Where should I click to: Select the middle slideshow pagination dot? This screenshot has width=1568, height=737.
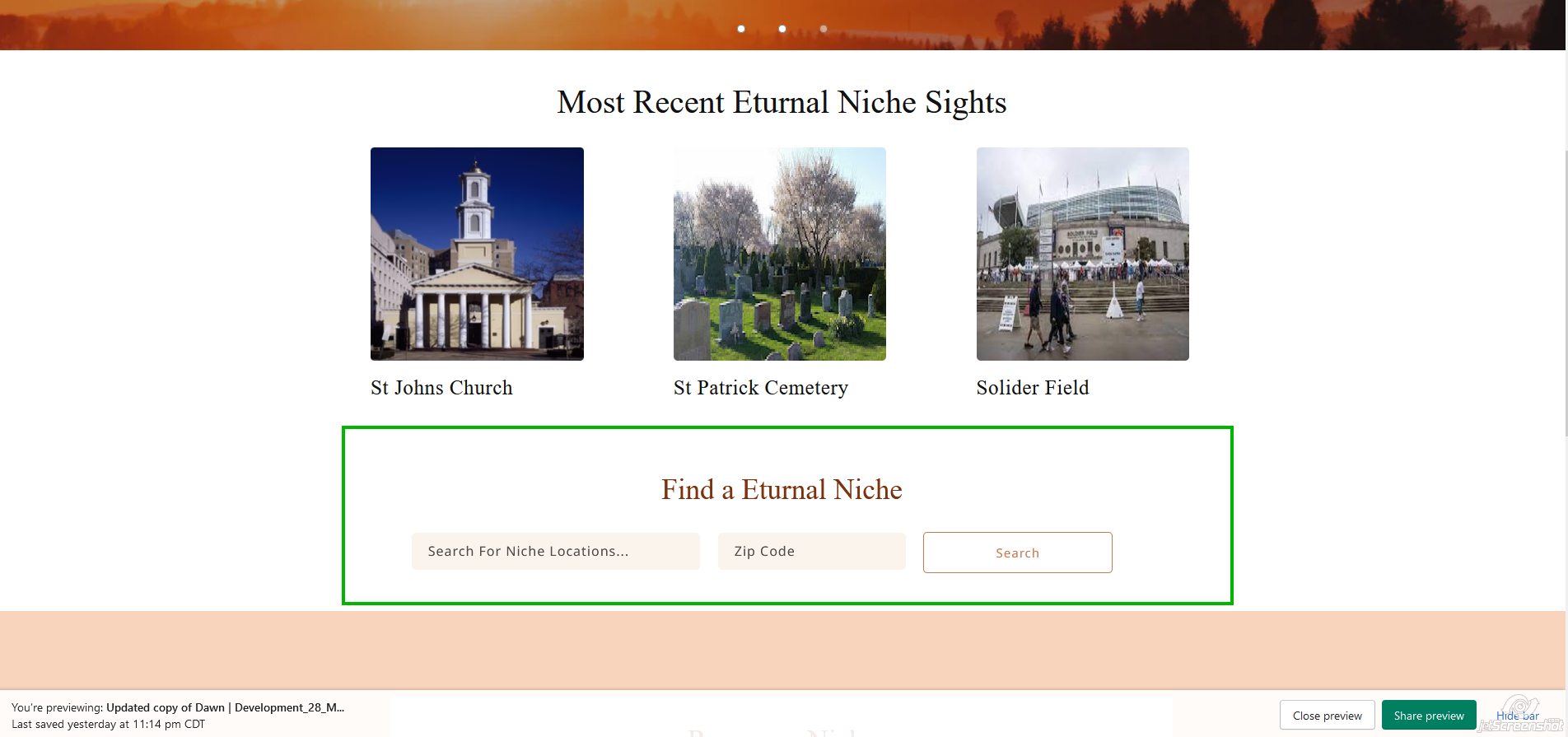click(x=782, y=29)
